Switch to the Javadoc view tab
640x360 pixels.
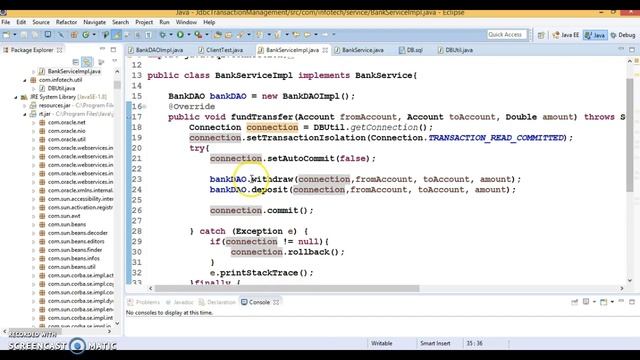click(x=180, y=302)
